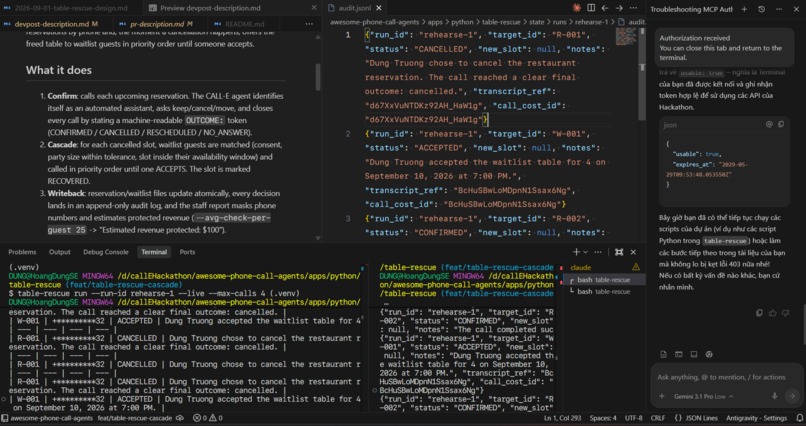Open chat panel ellipsis menu

click(x=780, y=9)
